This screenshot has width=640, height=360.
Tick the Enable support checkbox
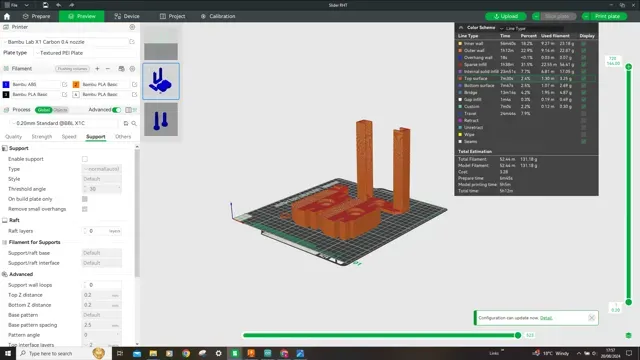pyautogui.click(x=84, y=159)
